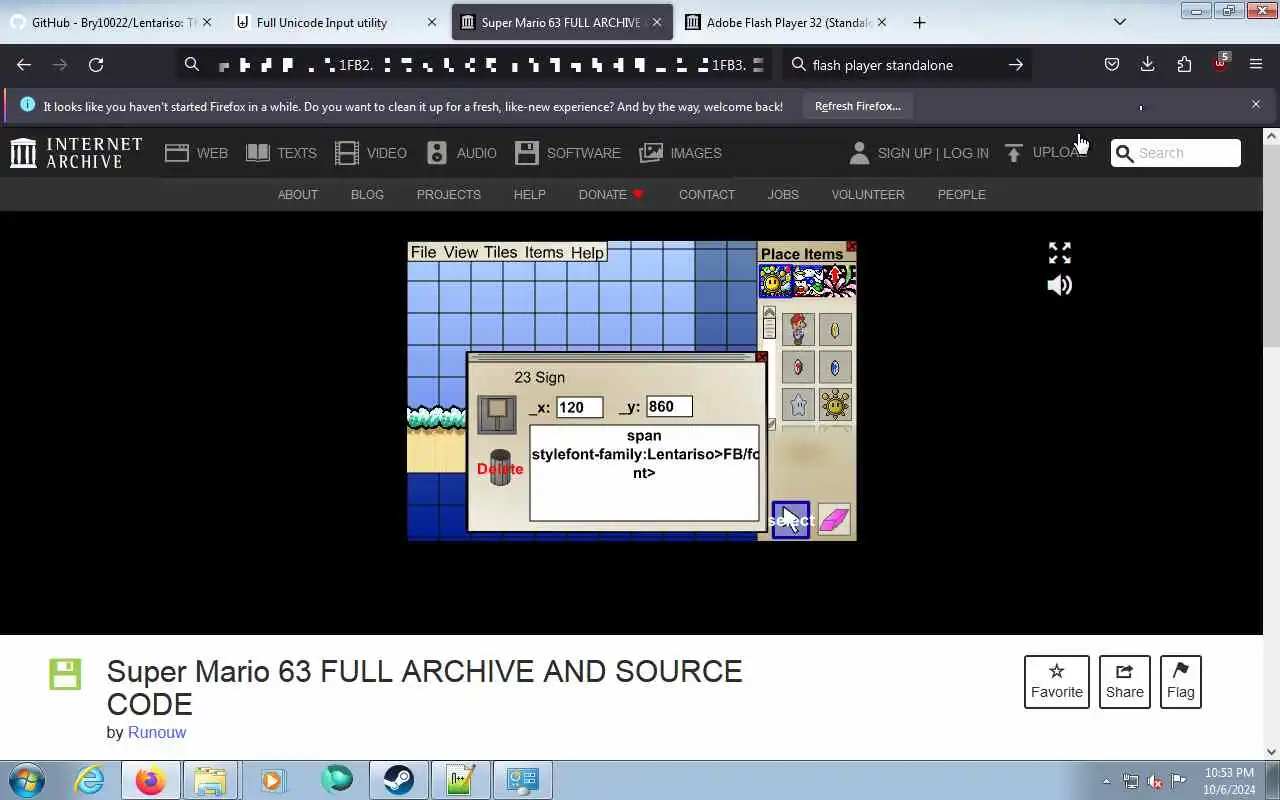Click SIGN UP link
This screenshot has width=1280, height=800.
(904, 153)
